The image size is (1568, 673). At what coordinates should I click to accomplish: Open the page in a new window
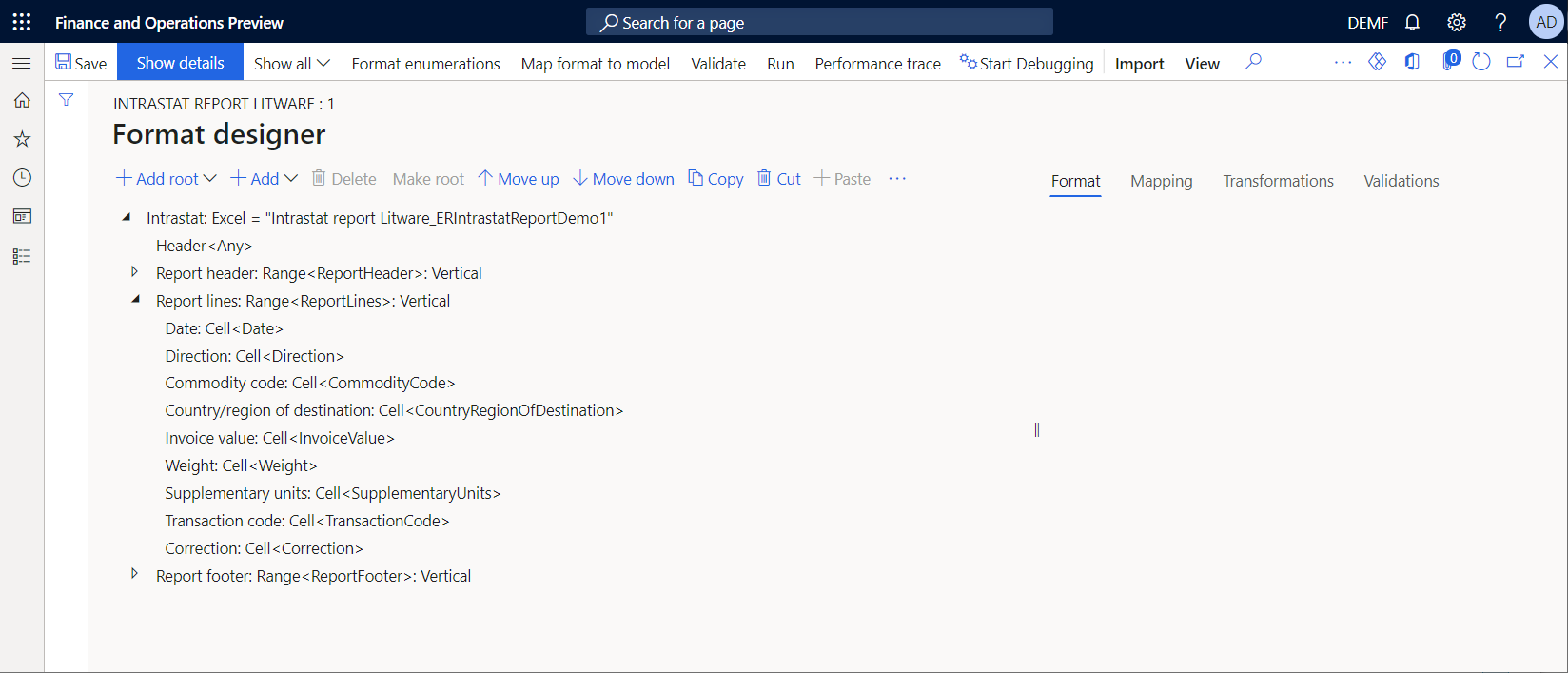click(1516, 62)
